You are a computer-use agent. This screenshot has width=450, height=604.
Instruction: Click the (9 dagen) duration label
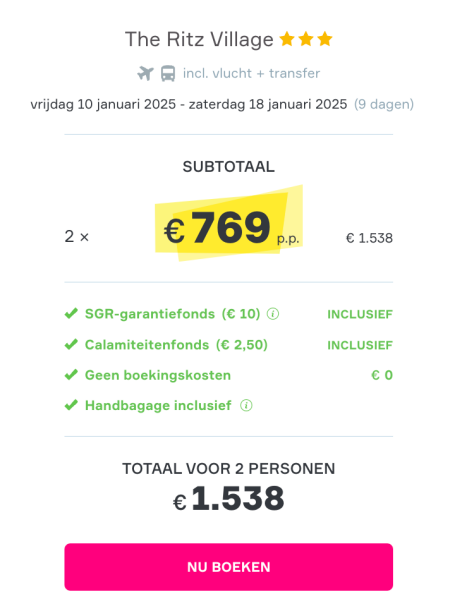[384, 104]
